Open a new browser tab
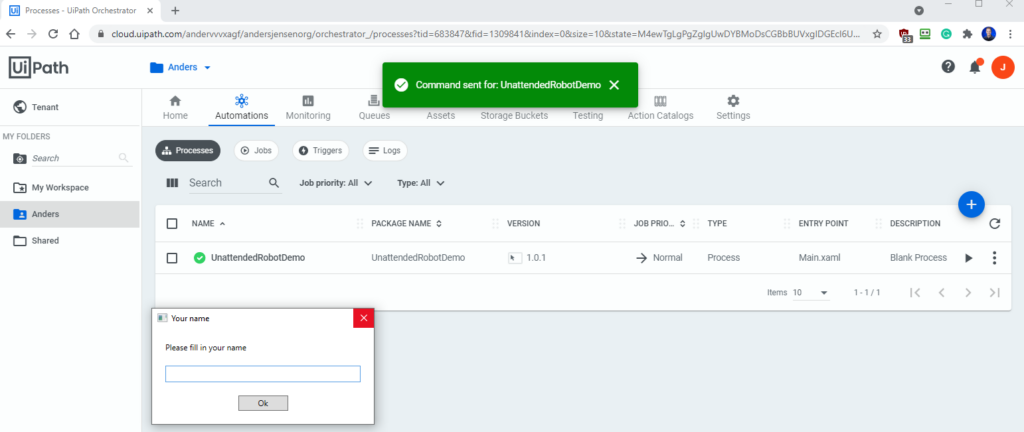Screen dimensions: 1024x432 175,10
